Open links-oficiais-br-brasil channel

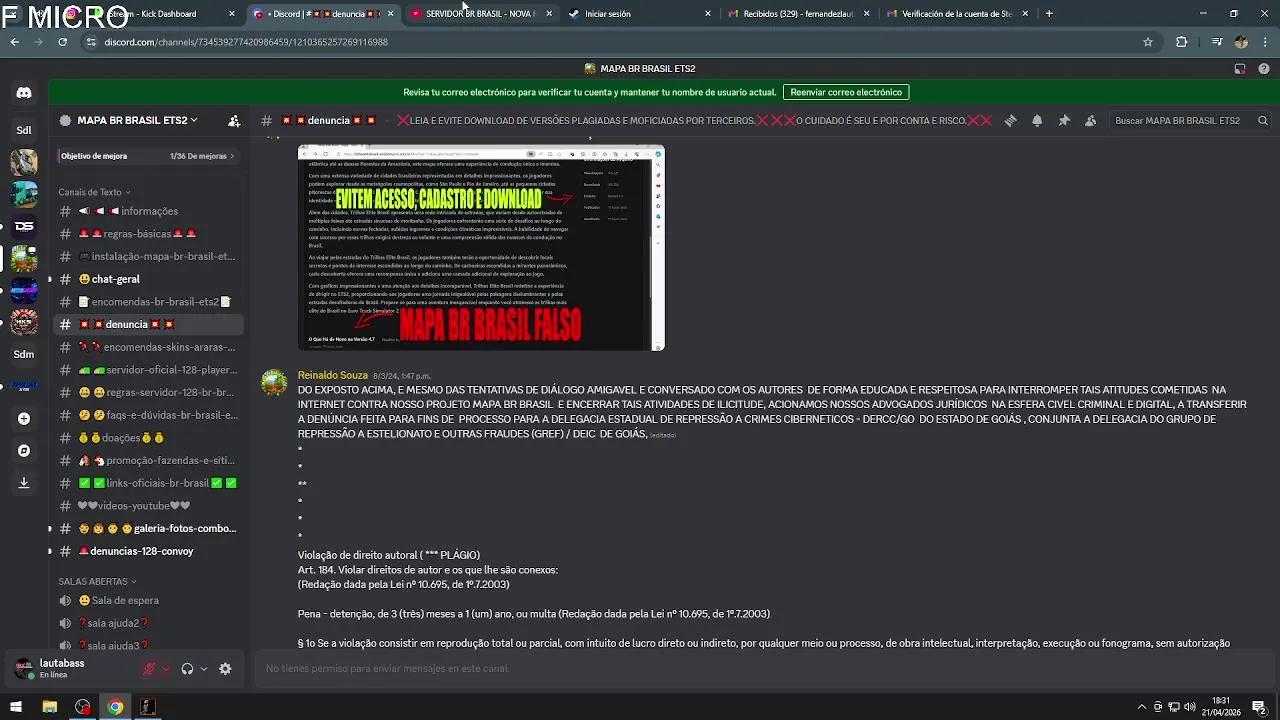148,483
